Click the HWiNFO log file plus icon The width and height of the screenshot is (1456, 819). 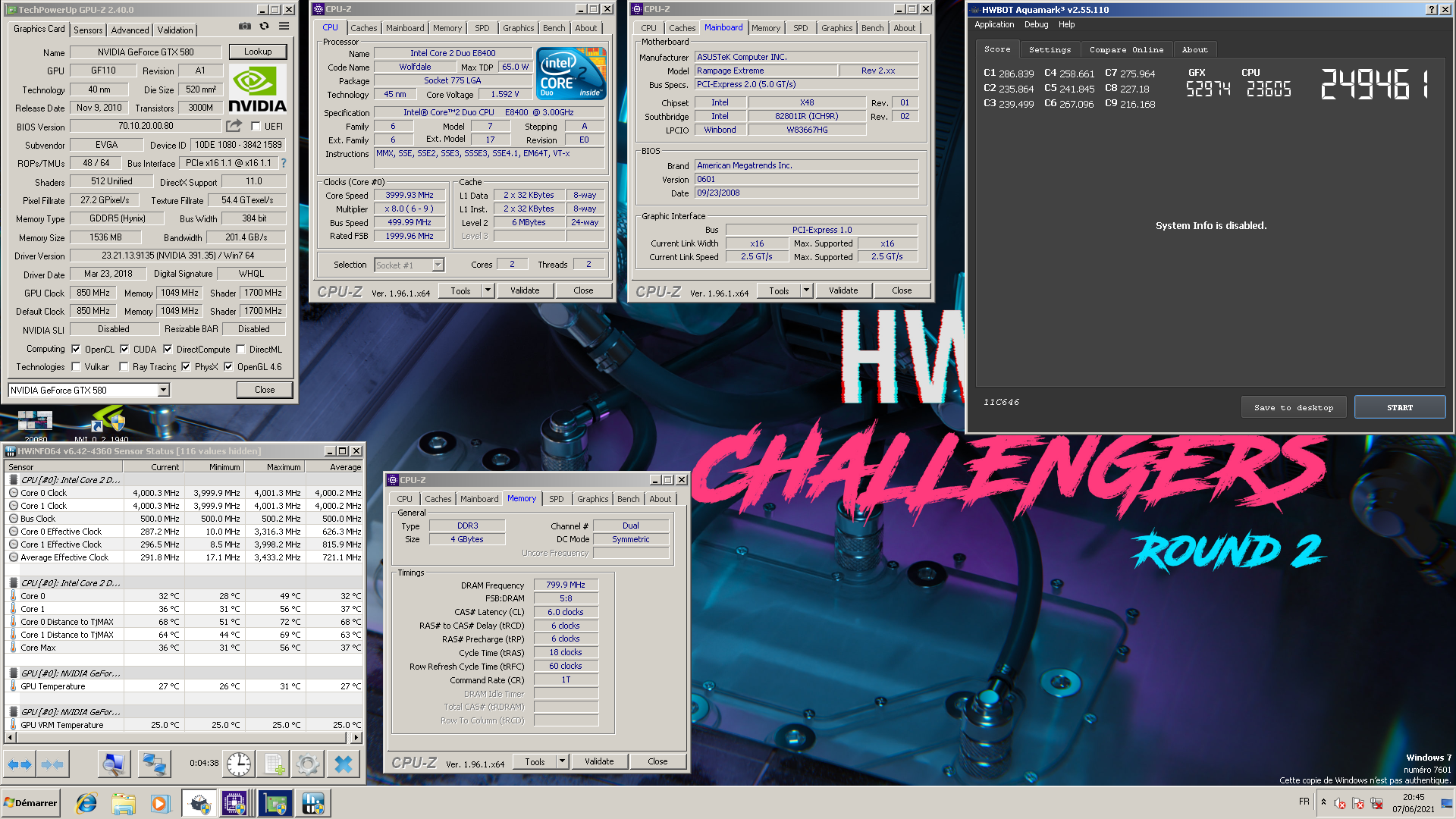click(273, 764)
